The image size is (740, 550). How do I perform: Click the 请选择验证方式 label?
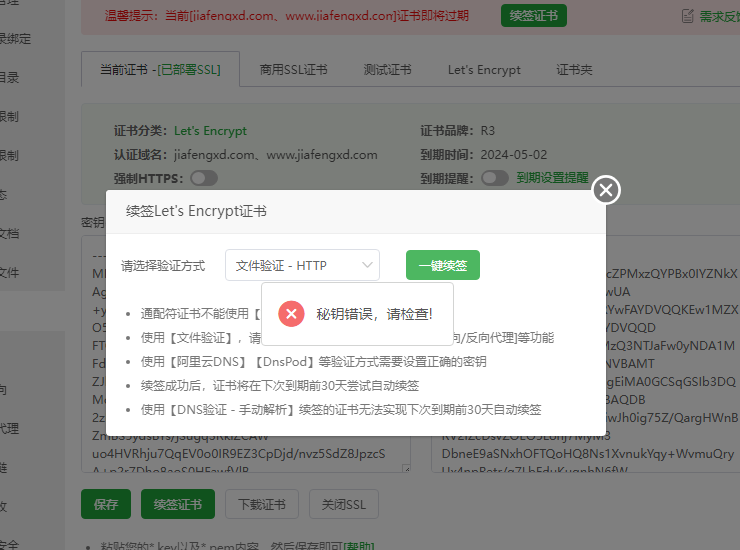point(163,266)
